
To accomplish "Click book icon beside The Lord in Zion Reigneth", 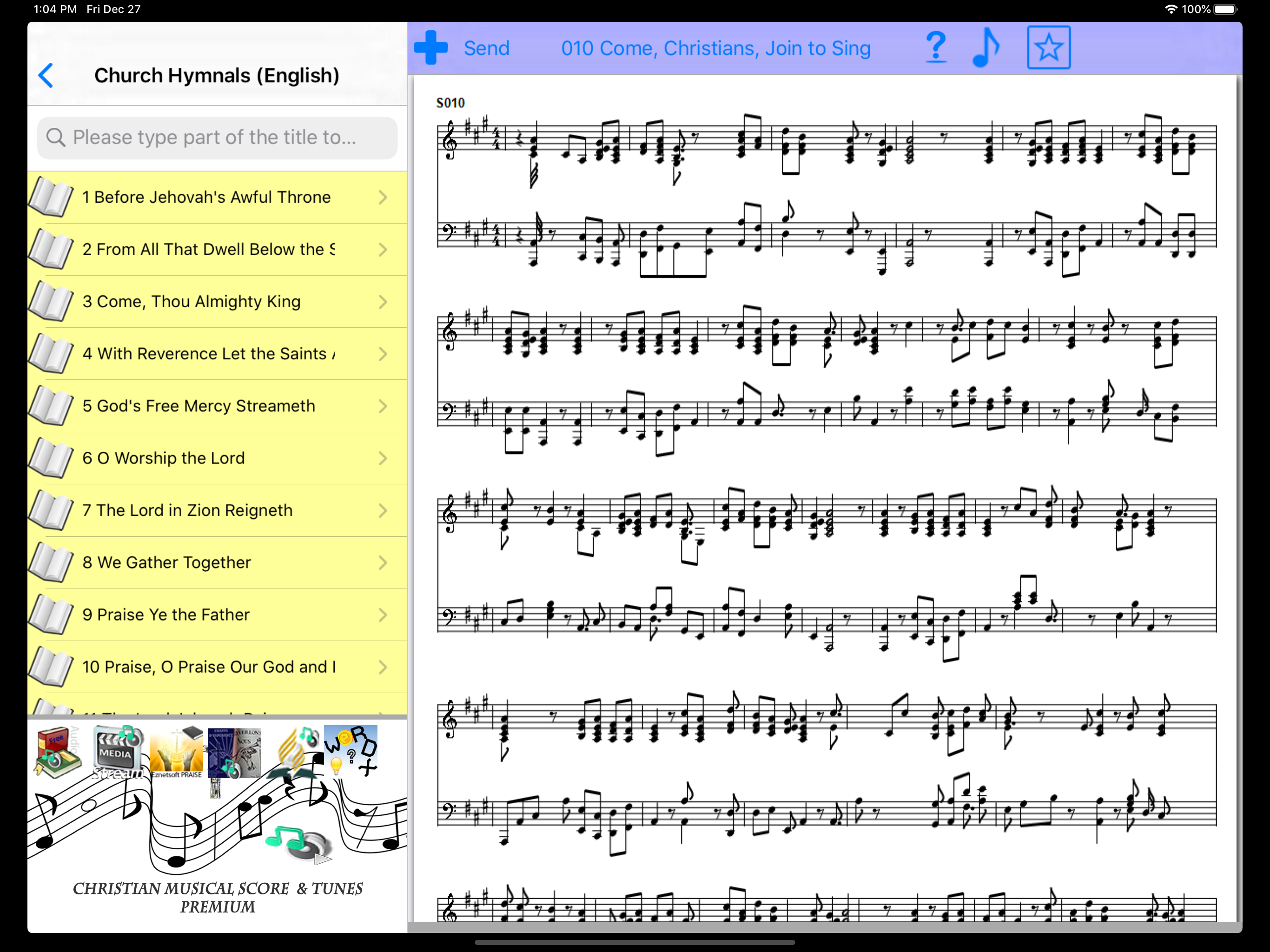I will pyautogui.click(x=51, y=510).
